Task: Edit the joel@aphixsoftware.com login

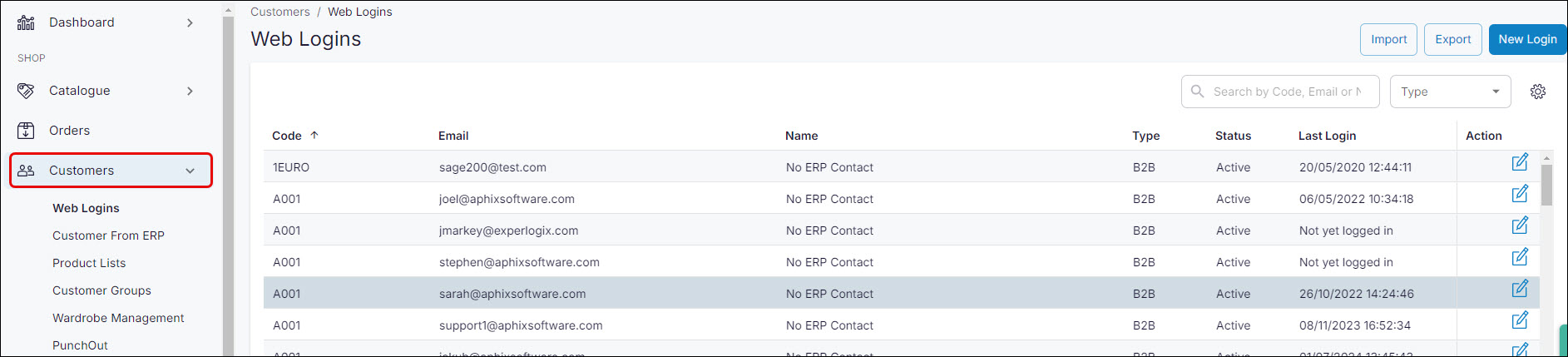Action: tap(1520, 194)
